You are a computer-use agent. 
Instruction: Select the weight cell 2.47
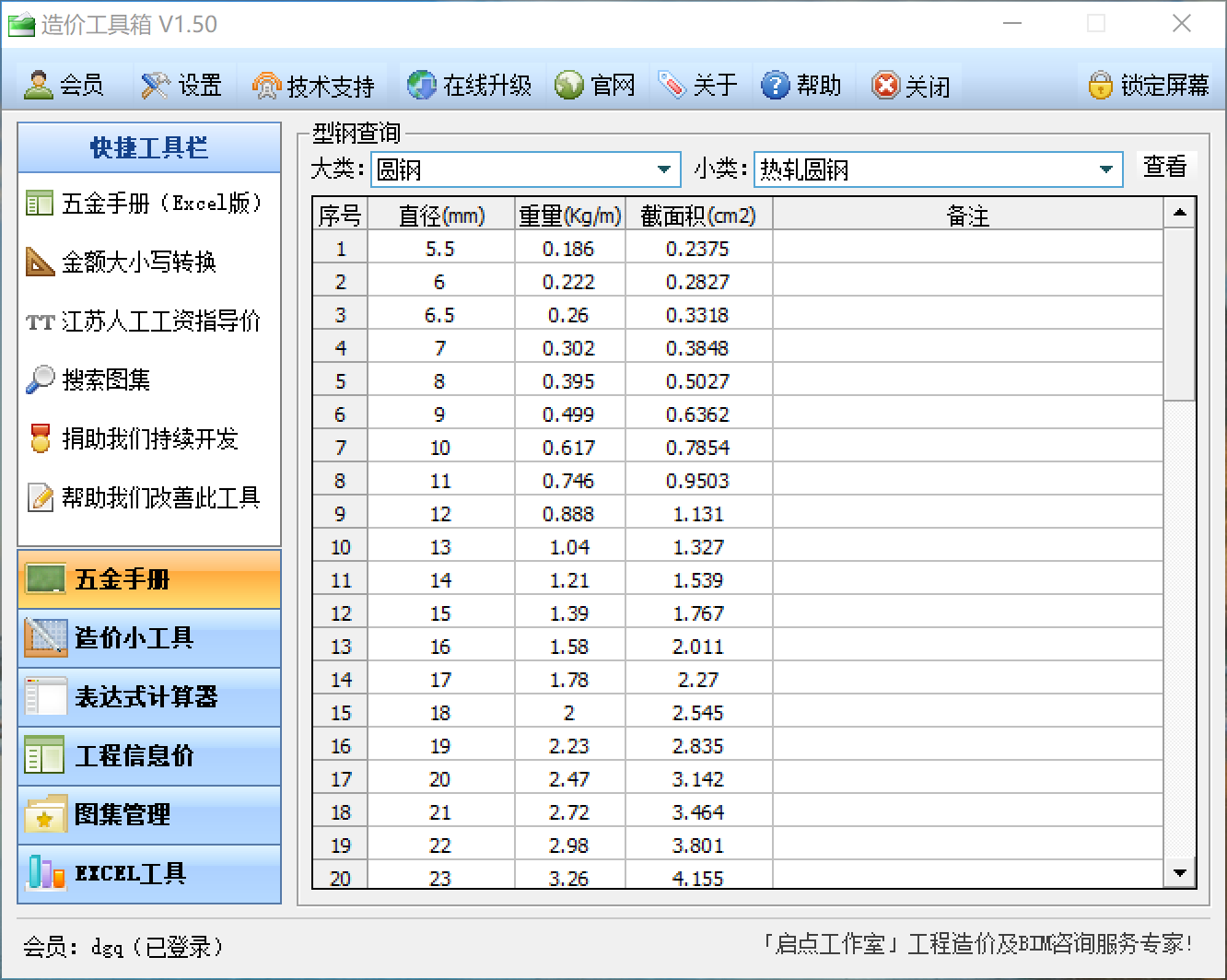tap(569, 779)
